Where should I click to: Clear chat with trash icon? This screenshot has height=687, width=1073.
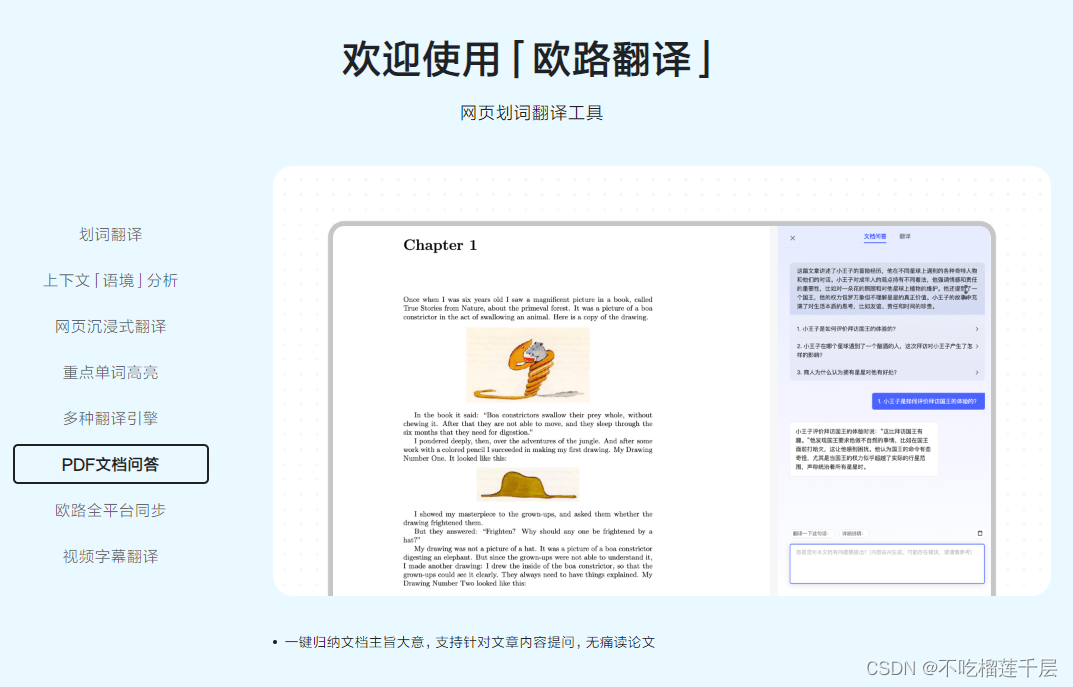click(x=980, y=533)
